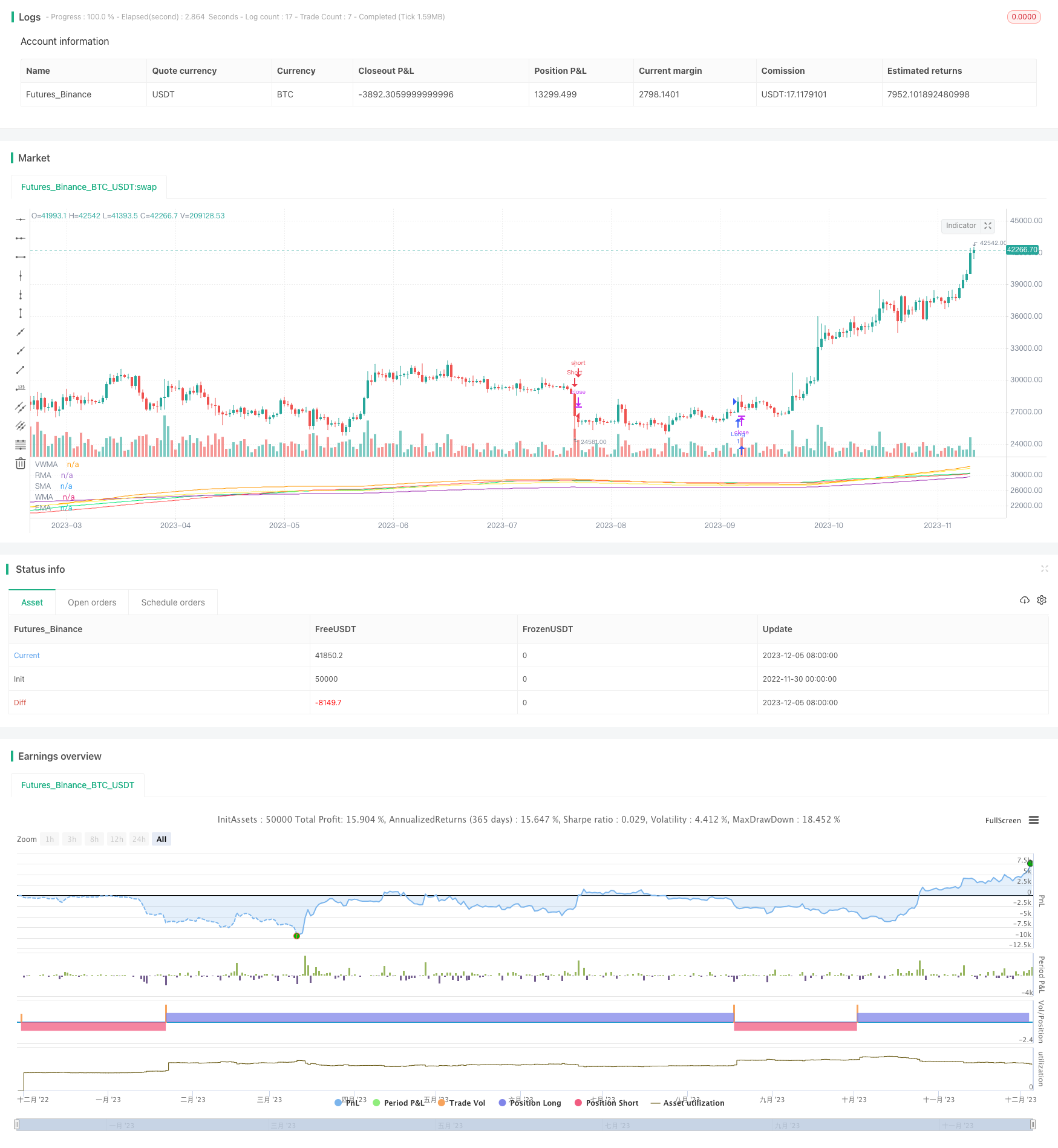Click the SMA indicator label
The width and height of the screenshot is (1058, 1148).
(x=43, y=486)
